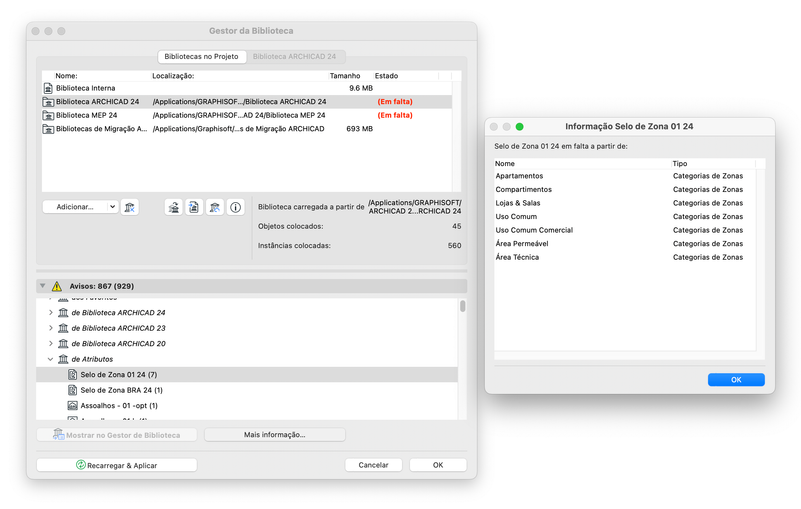Expand the de Biblioteca ARCHICAD 24 tree node
The image size is (801, 509).
51,313
